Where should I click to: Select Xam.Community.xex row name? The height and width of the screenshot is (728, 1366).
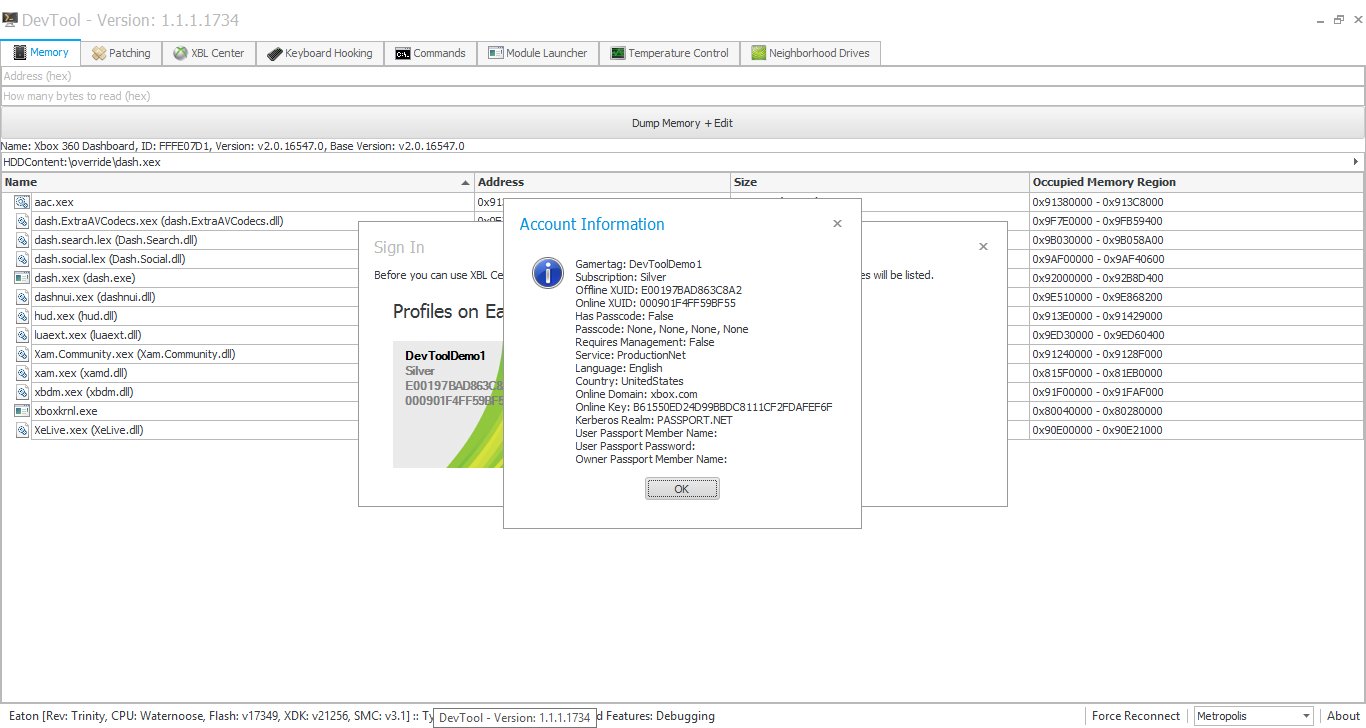[135, 354]
